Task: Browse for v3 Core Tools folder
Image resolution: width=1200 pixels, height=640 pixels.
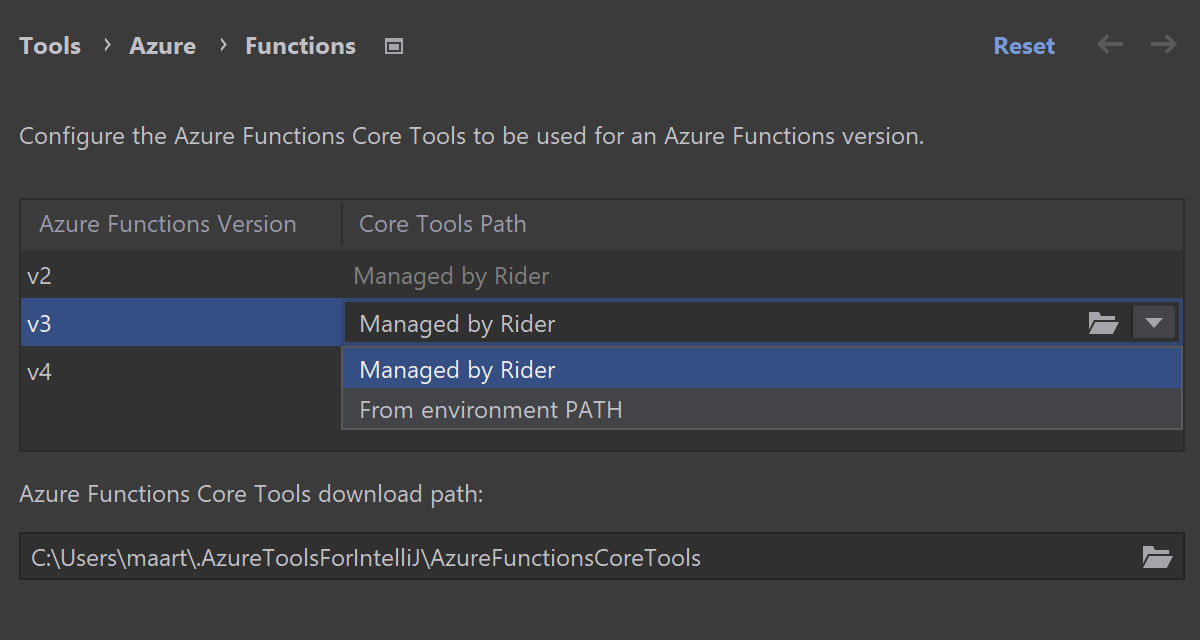Action: [1103, 323]
